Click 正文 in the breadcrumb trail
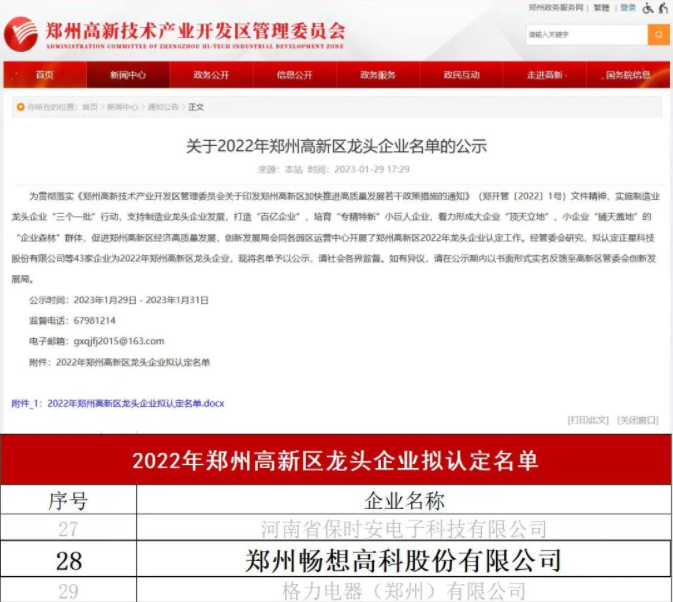This screenshot has width=673, height=602. (x=196, y=107)
